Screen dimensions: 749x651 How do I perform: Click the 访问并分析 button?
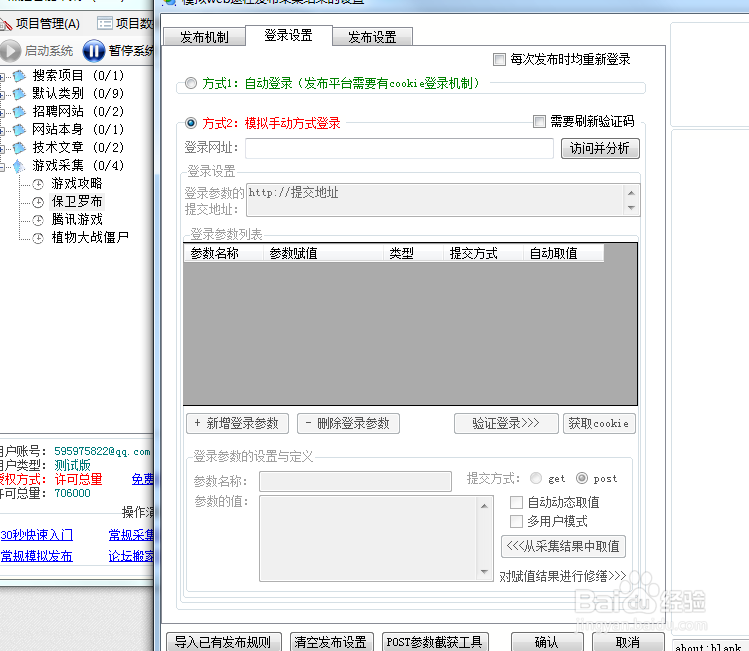(x=600, y=149)
